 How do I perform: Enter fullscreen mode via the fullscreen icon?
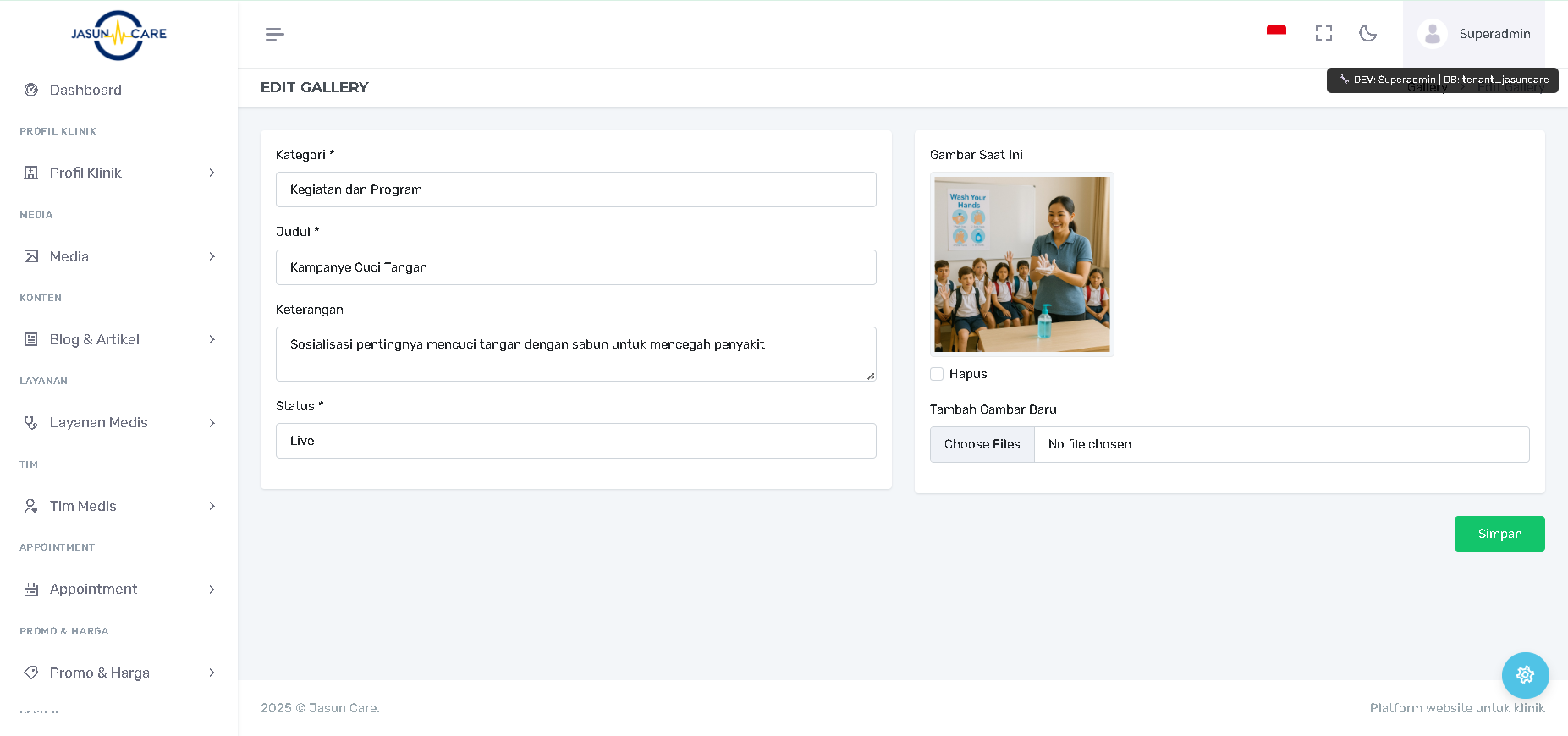pyautogui.click(x=1323, y=33)
